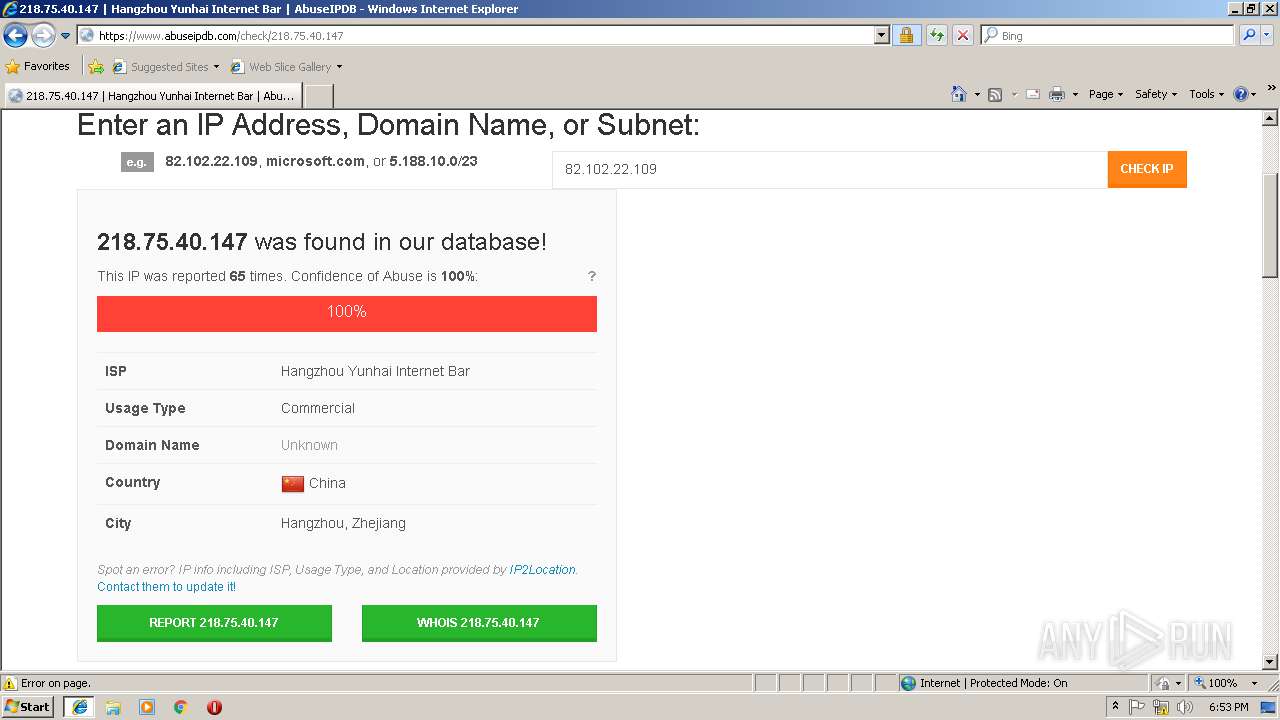Click the 6:53 PM system clock
This screenshot has height=720, width=1280.
coord(1228,707)
